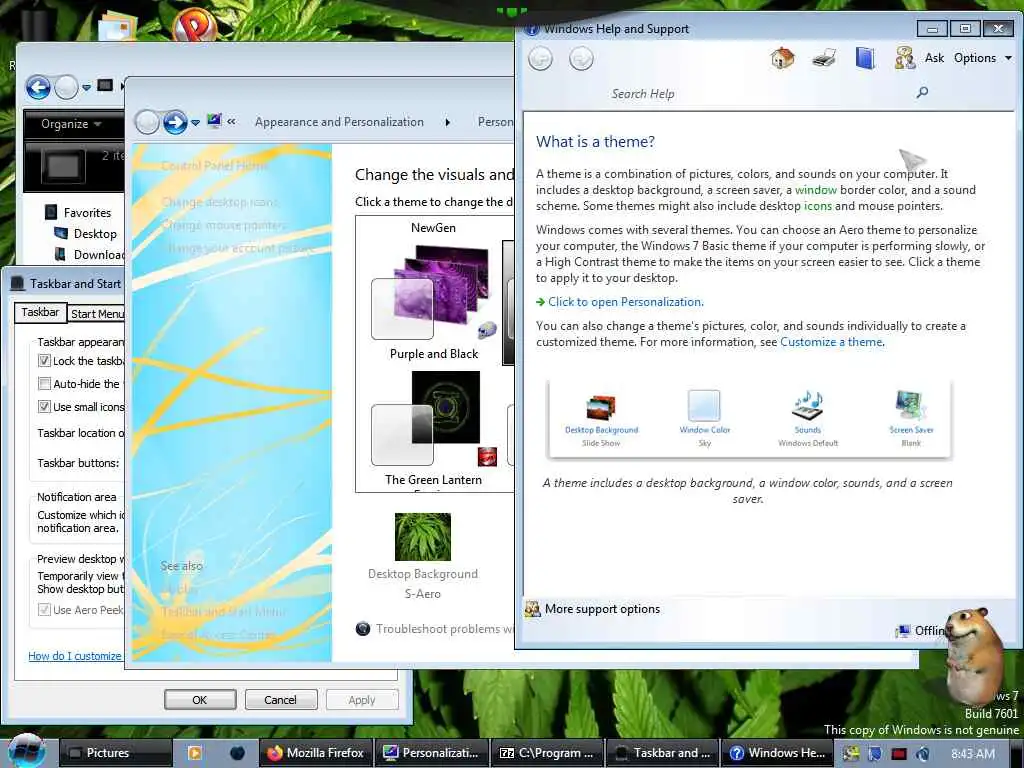
Task: Switch to Pictures taskbar button
Action: (116, 753)
